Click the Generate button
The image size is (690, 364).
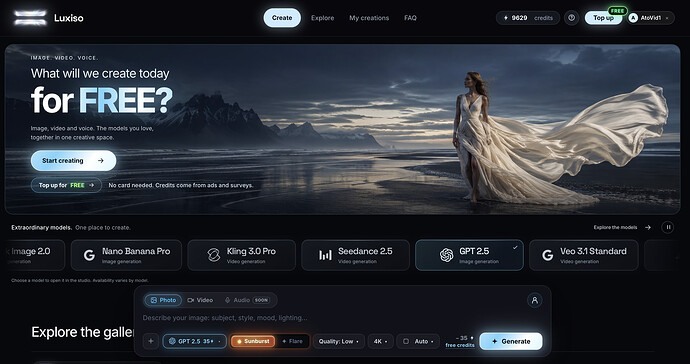pos(511,341)
